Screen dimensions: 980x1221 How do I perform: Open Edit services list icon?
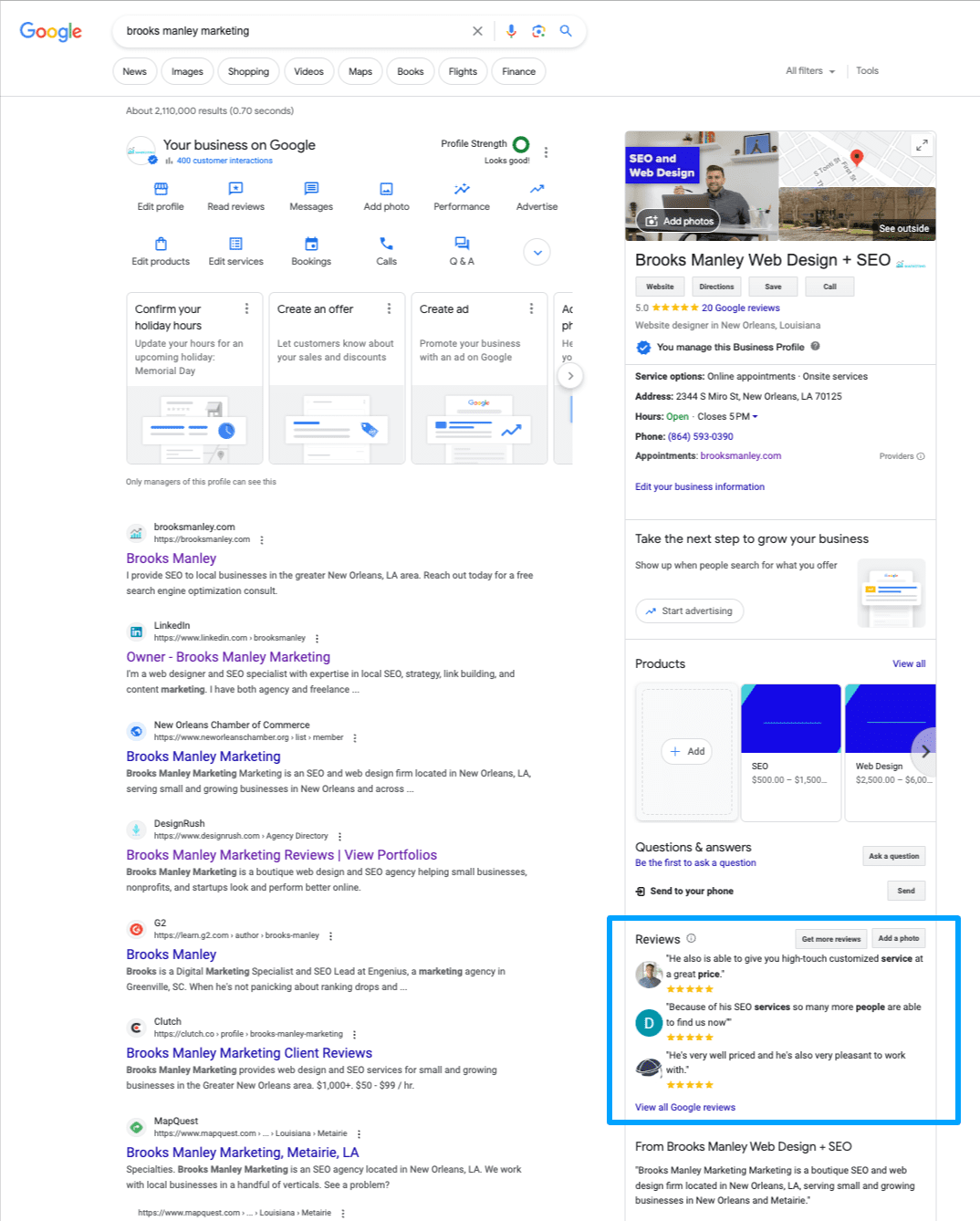coord(235,244)
